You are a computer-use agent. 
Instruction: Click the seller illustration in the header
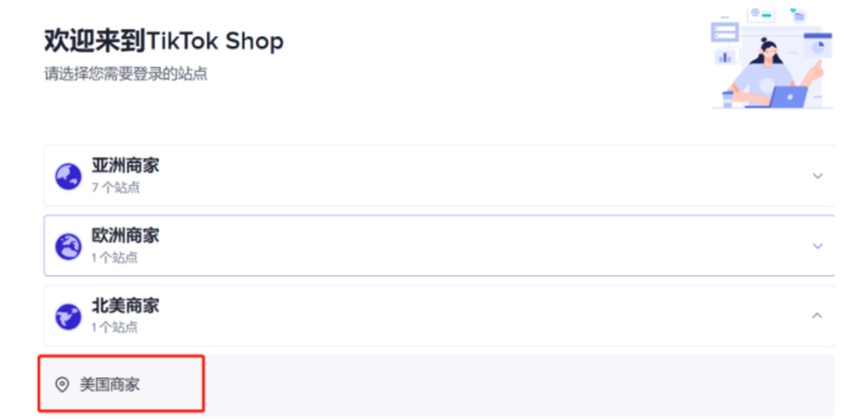[x=771, y=58]
